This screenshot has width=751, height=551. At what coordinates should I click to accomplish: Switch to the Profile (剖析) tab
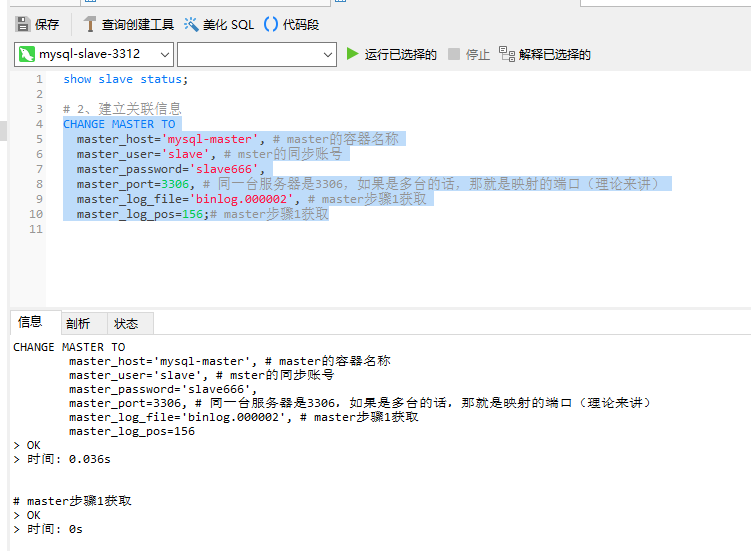[79, 323]
